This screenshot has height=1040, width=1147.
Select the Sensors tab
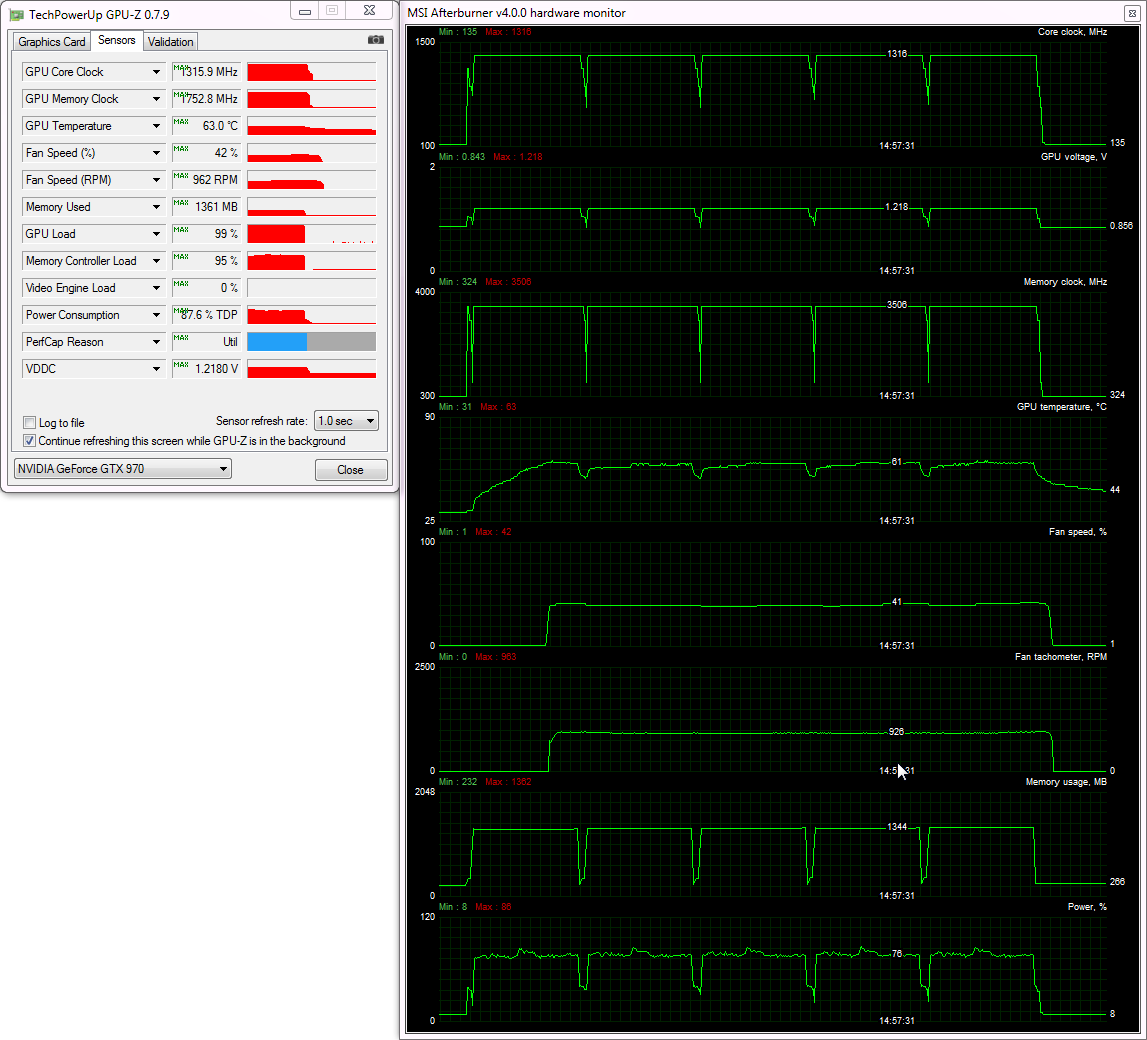click(x=116, y=40)
